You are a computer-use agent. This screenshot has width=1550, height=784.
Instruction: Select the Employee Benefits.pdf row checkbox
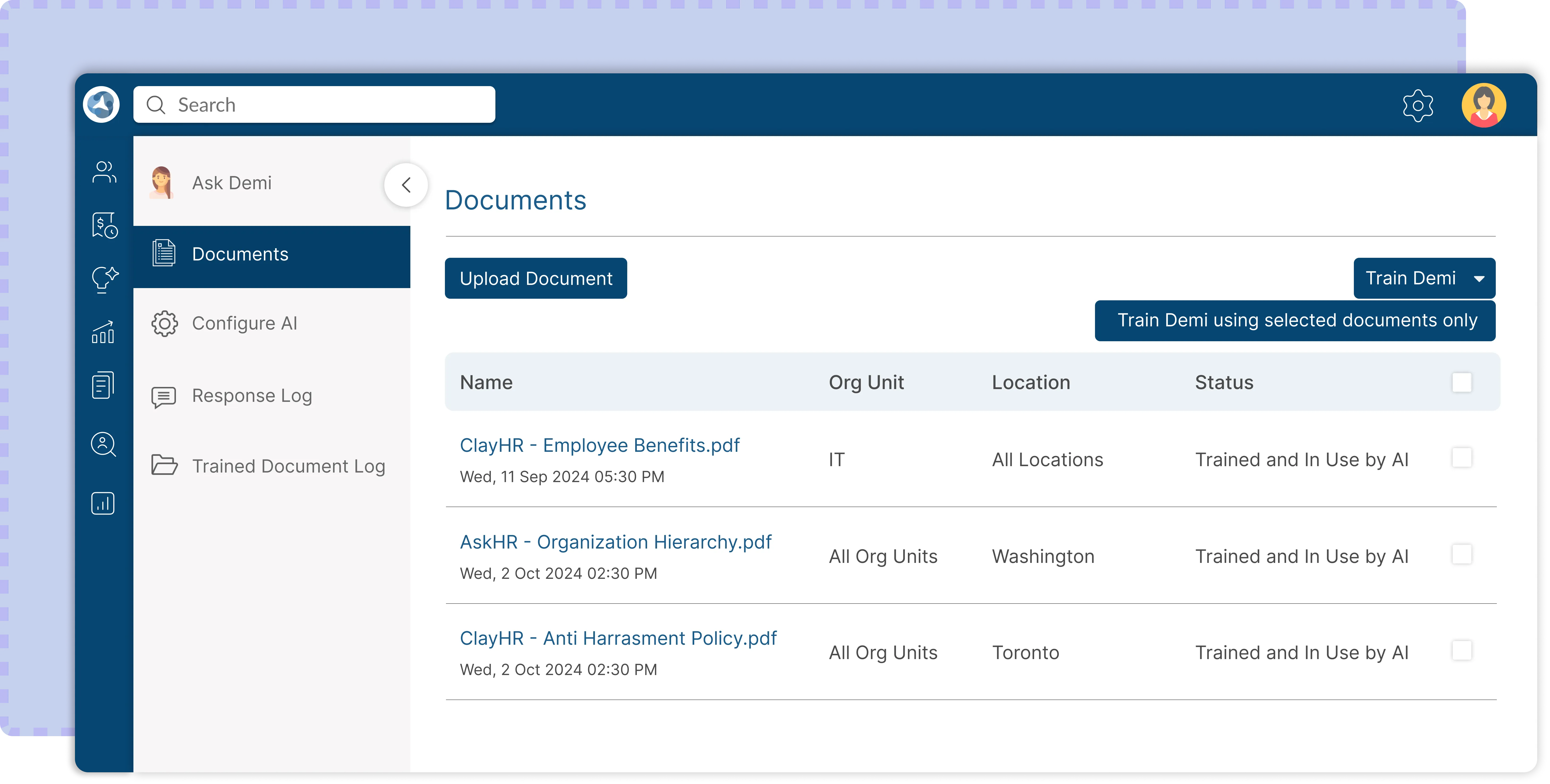pyautogui.click(x=1461, y=458)
